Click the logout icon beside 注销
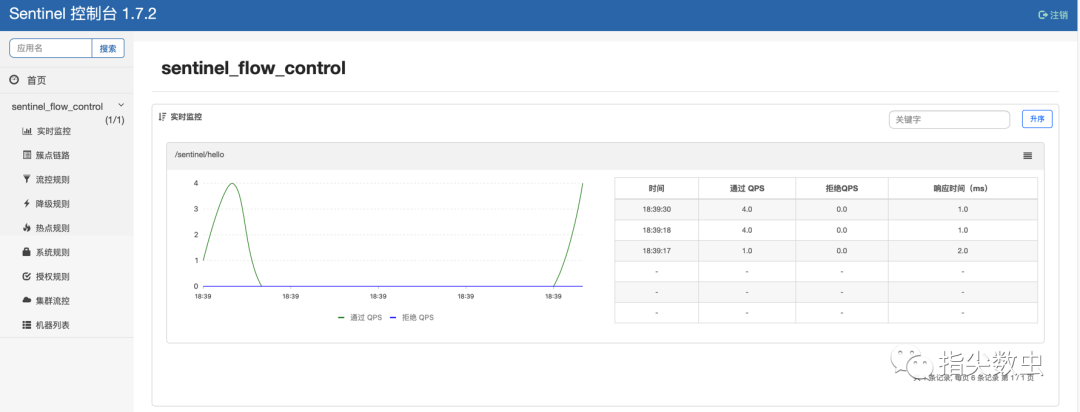Image resolution: width=1080 pixels, height=412 pixels. 1043,15
